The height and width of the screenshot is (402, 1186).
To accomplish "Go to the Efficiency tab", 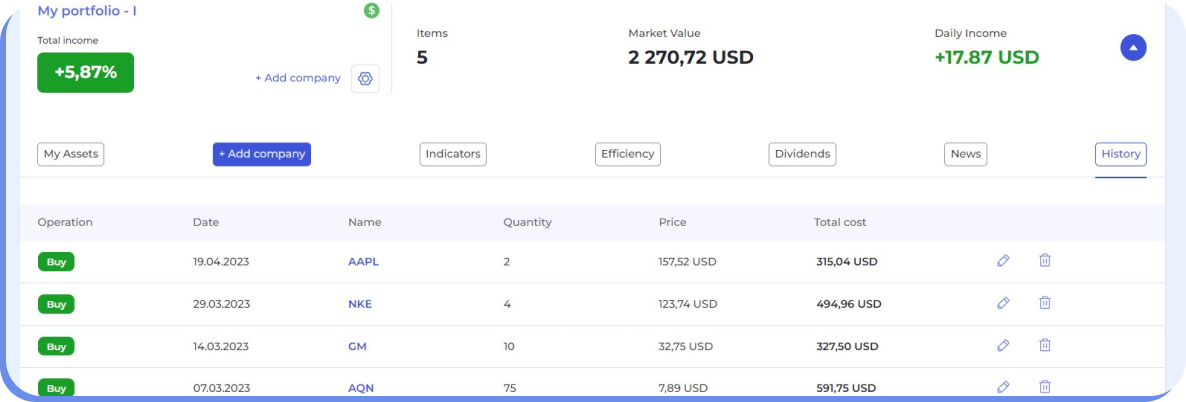I will click(627, 154).
